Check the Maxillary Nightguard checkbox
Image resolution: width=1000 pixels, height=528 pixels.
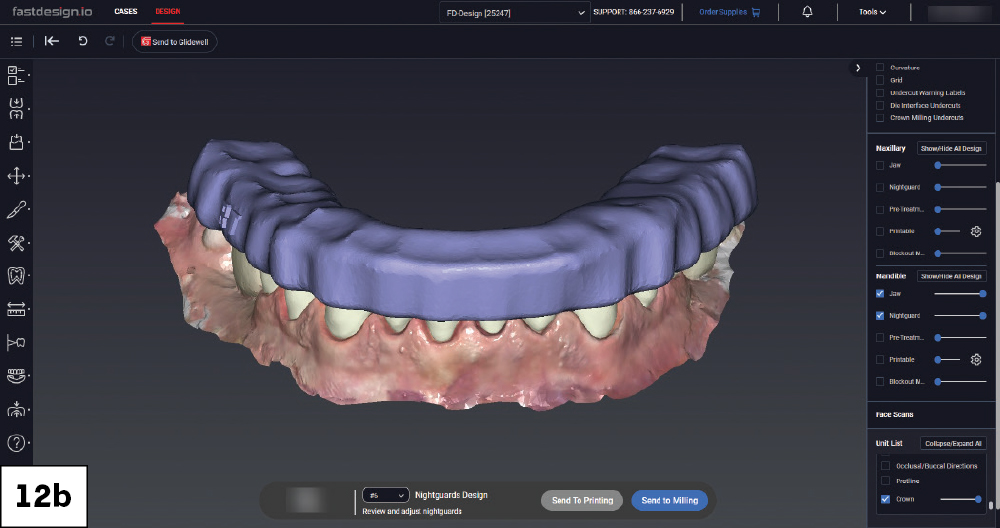click(880, 187)
